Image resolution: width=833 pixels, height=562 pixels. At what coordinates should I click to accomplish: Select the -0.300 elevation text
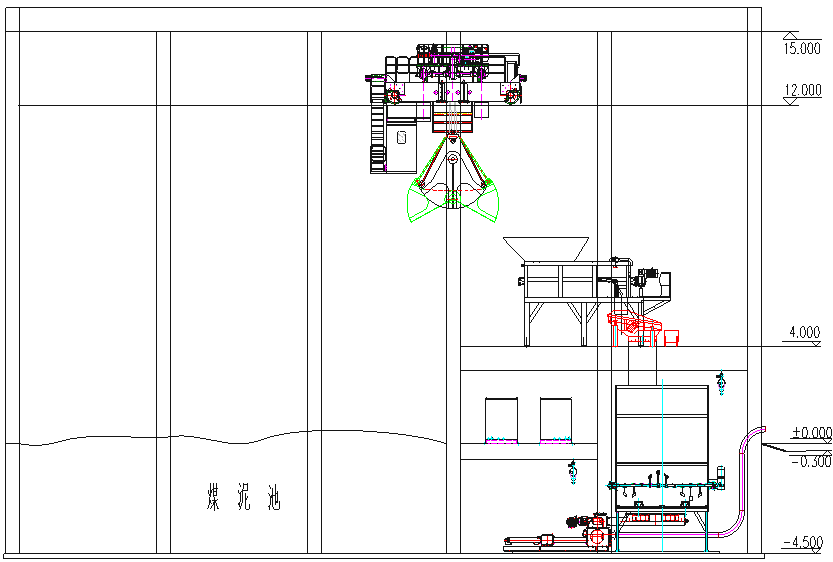pos(810,461)
